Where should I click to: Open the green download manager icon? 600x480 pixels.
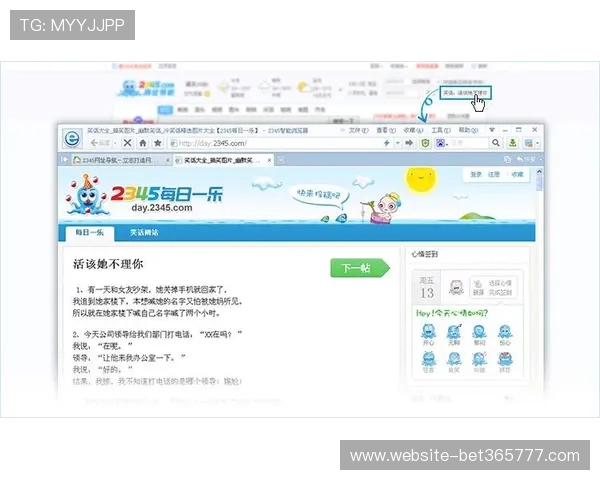pyautogui.click(x=512, y=143)
